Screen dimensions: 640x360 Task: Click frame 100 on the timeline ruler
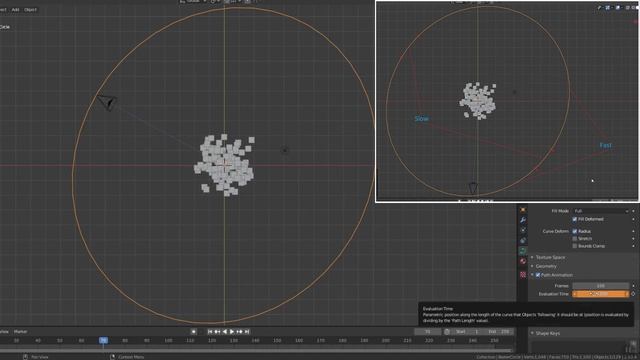pos(168,340)
